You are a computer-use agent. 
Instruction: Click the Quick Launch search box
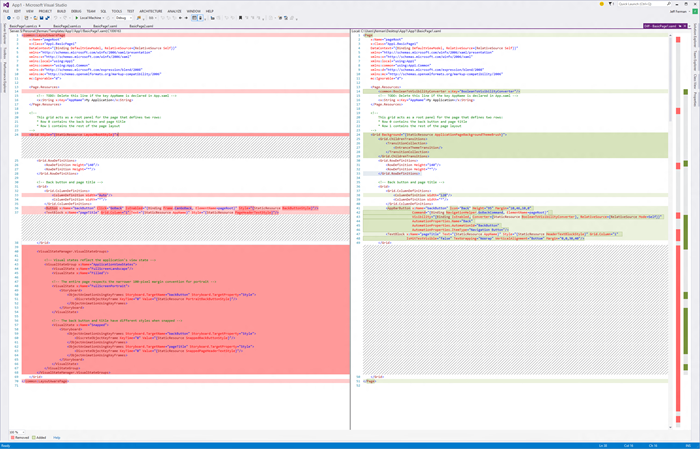642,4
